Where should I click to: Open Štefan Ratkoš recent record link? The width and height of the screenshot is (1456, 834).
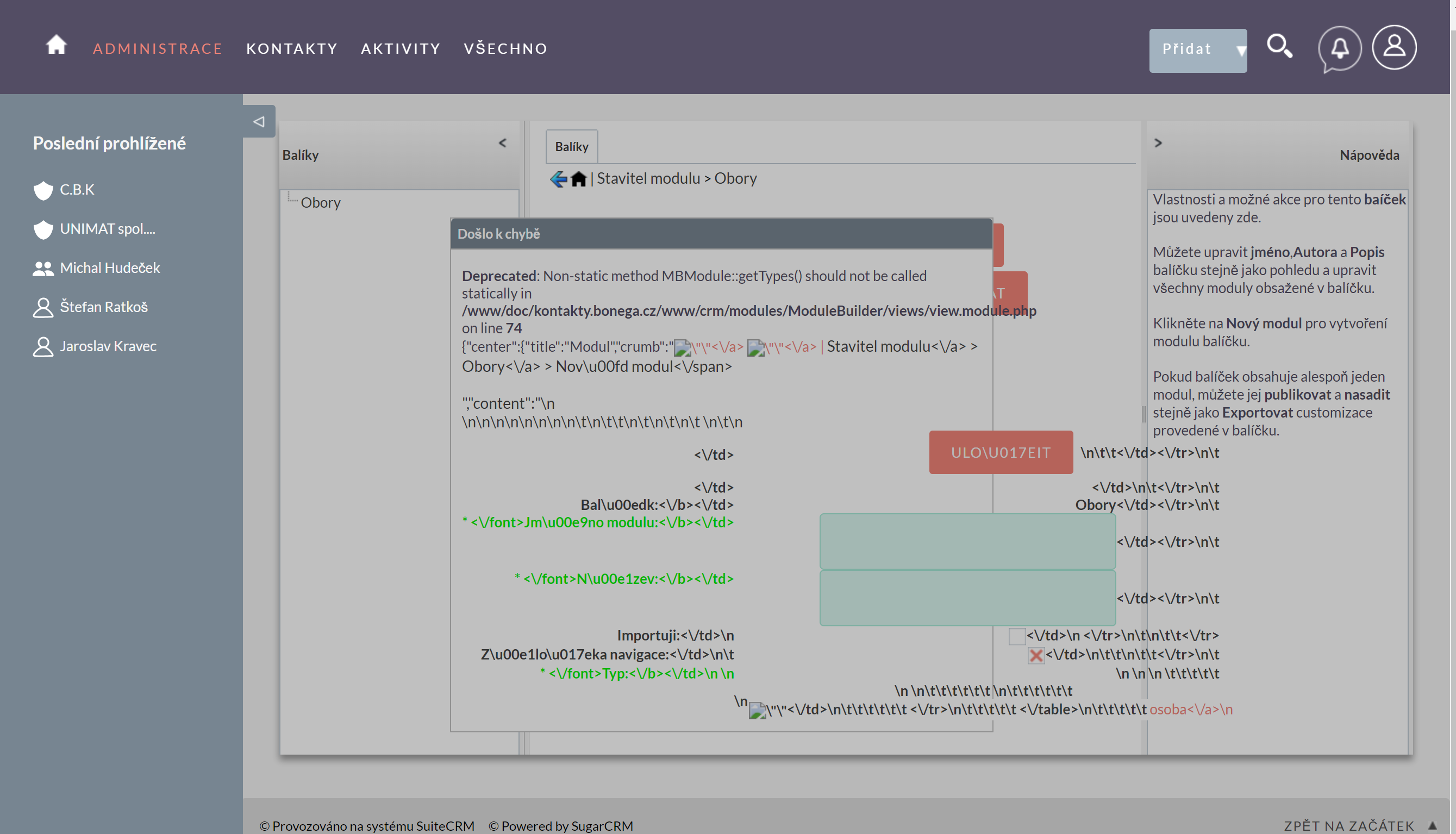[x=104, y=307]
